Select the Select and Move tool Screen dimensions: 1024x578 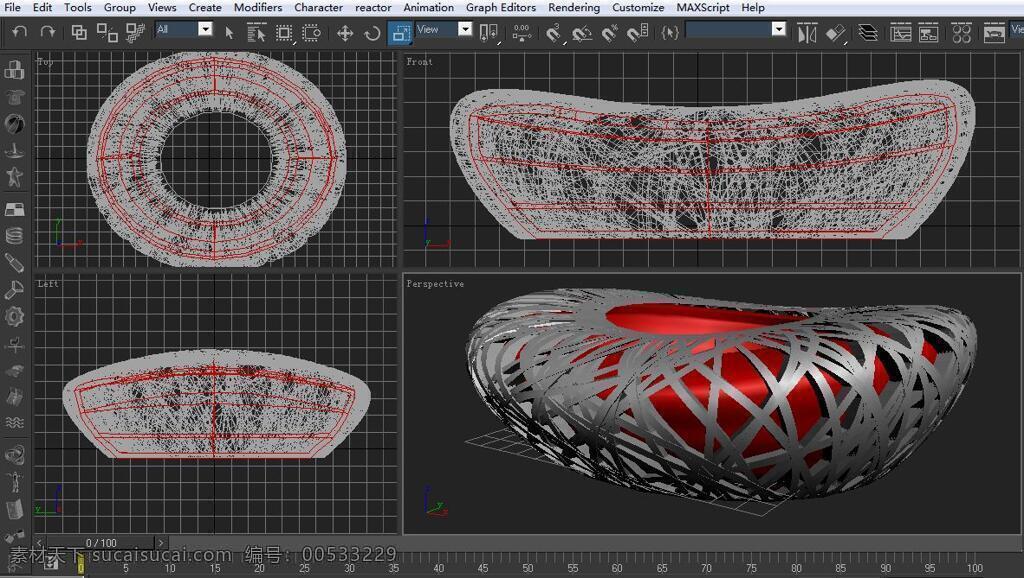tap(345, 33)
